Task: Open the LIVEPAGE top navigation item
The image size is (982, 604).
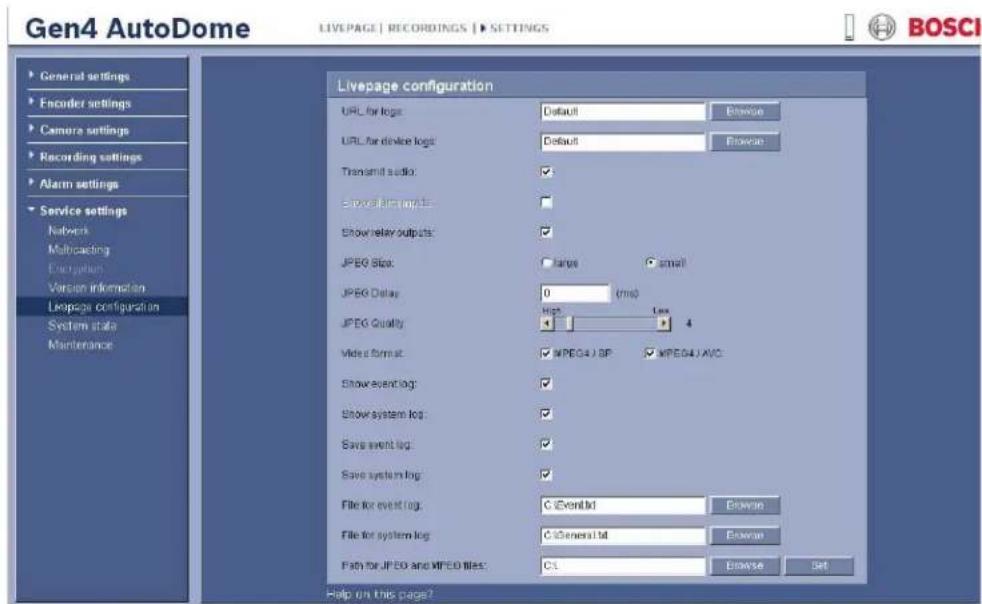Action: coord(348,28)
